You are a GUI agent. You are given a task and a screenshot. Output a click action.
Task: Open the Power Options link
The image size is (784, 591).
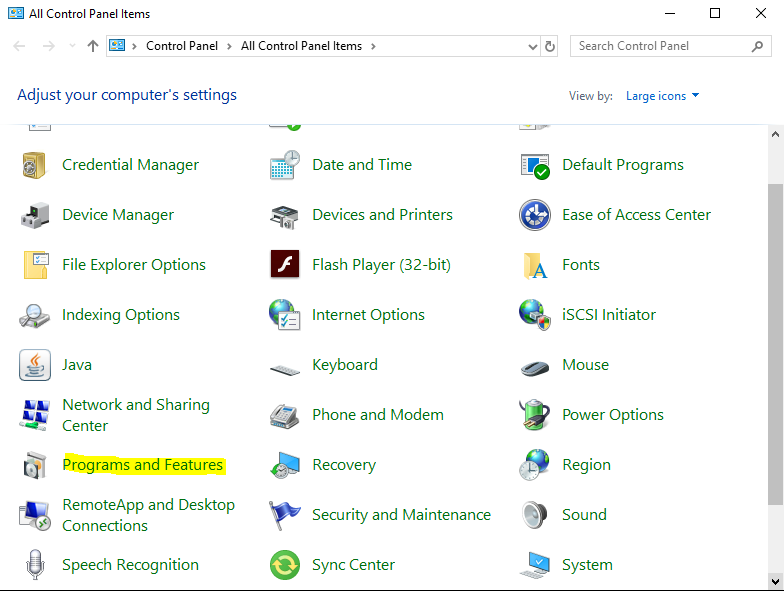613,415
